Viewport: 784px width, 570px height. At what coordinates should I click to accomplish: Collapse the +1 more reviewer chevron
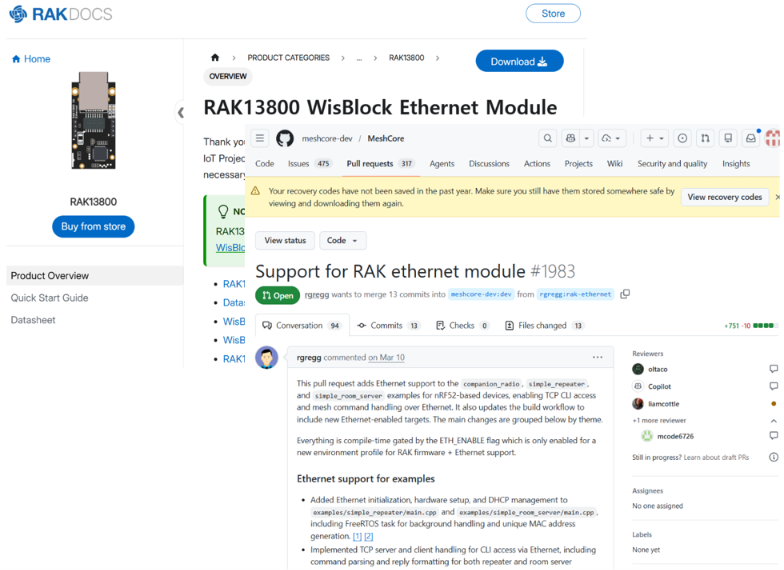pos(774,420)
